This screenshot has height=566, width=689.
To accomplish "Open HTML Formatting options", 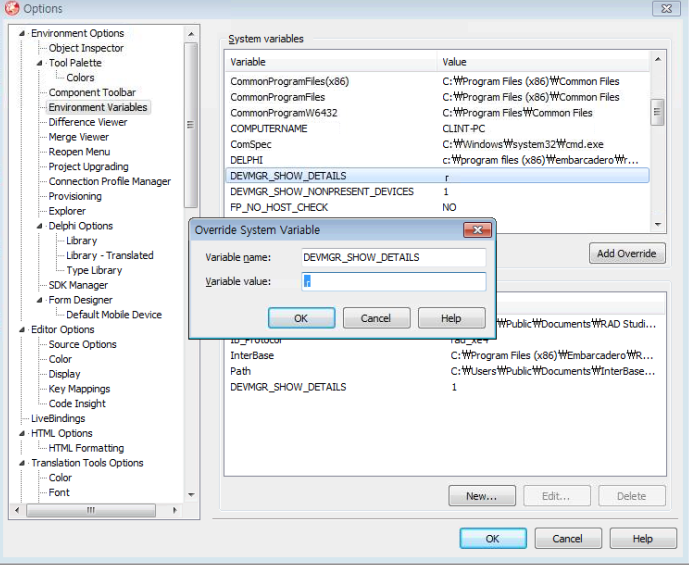I will click(x=86, y=448).
